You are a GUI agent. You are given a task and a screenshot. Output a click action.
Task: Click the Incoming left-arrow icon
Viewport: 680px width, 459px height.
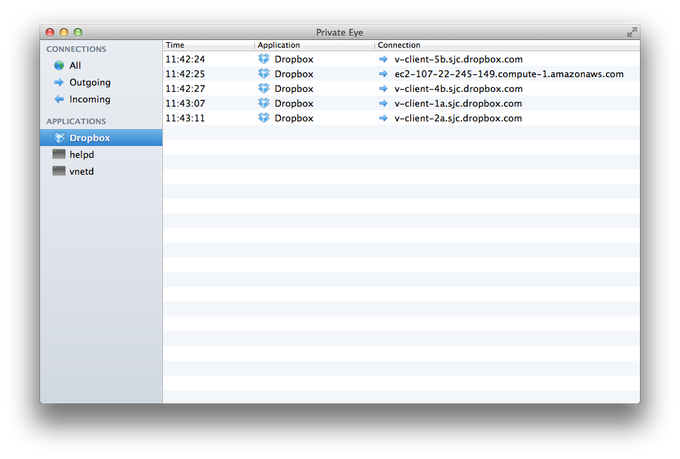click(59, 99)
